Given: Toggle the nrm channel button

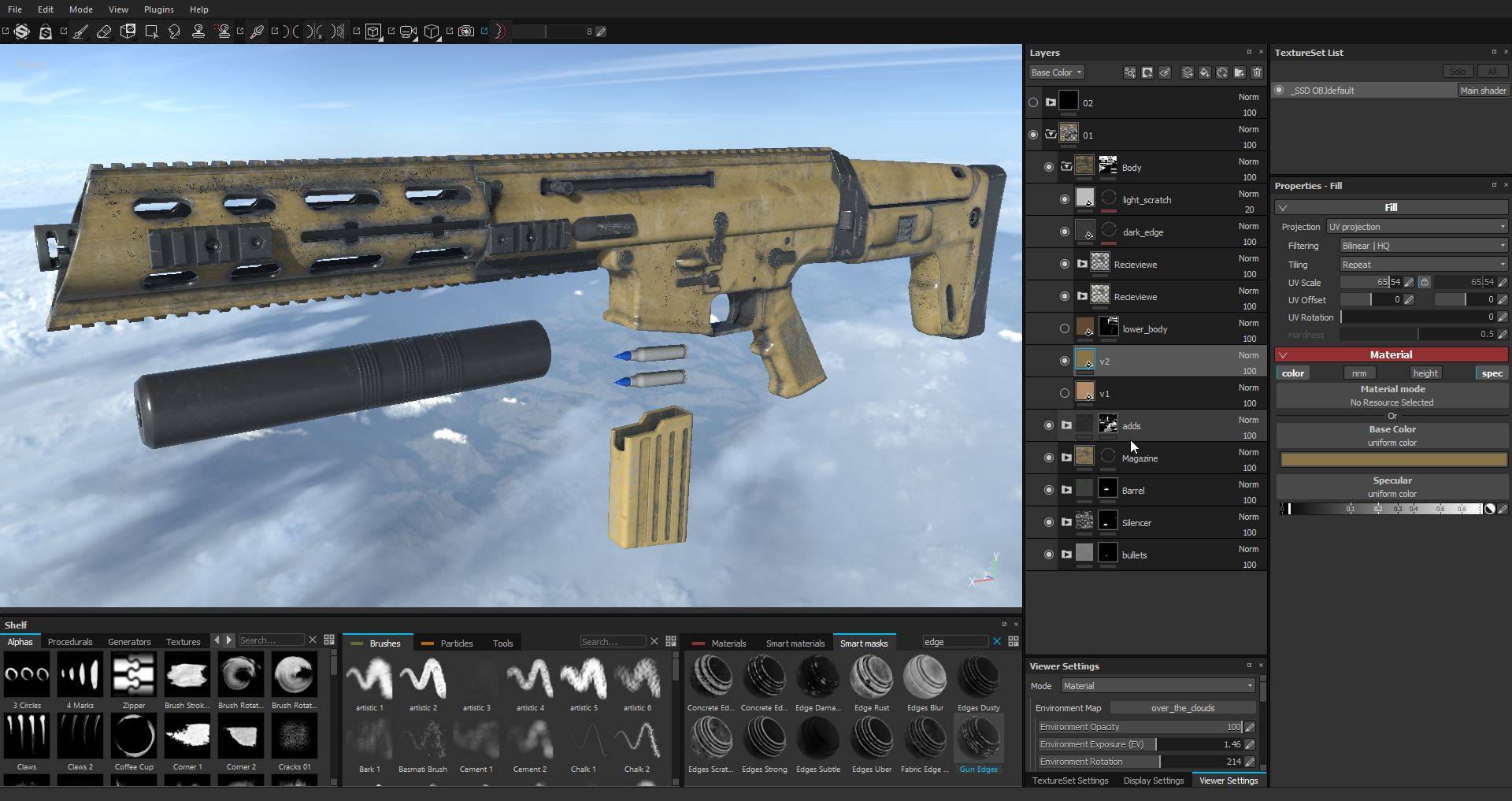Looking at the screenshot, I should (1359, 373).
